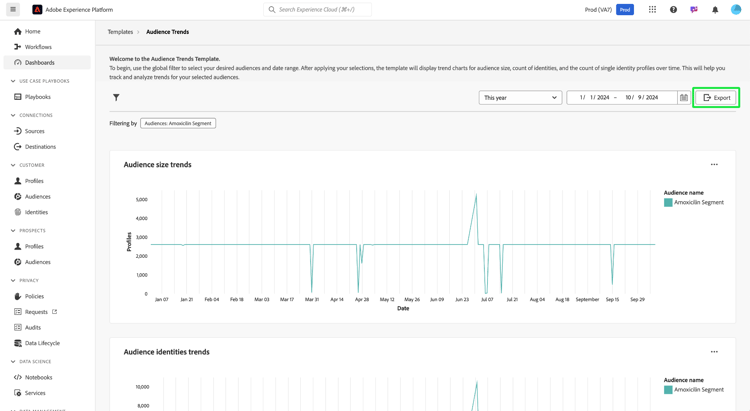
Task: Click the Audience identities trends title
Action: 166,352
